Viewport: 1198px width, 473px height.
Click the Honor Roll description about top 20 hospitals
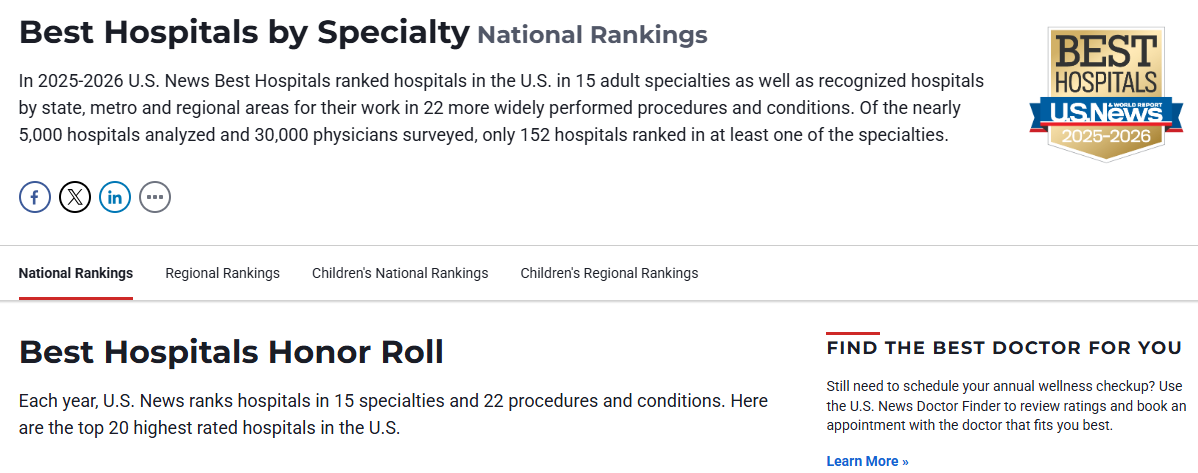coord(393,414)
